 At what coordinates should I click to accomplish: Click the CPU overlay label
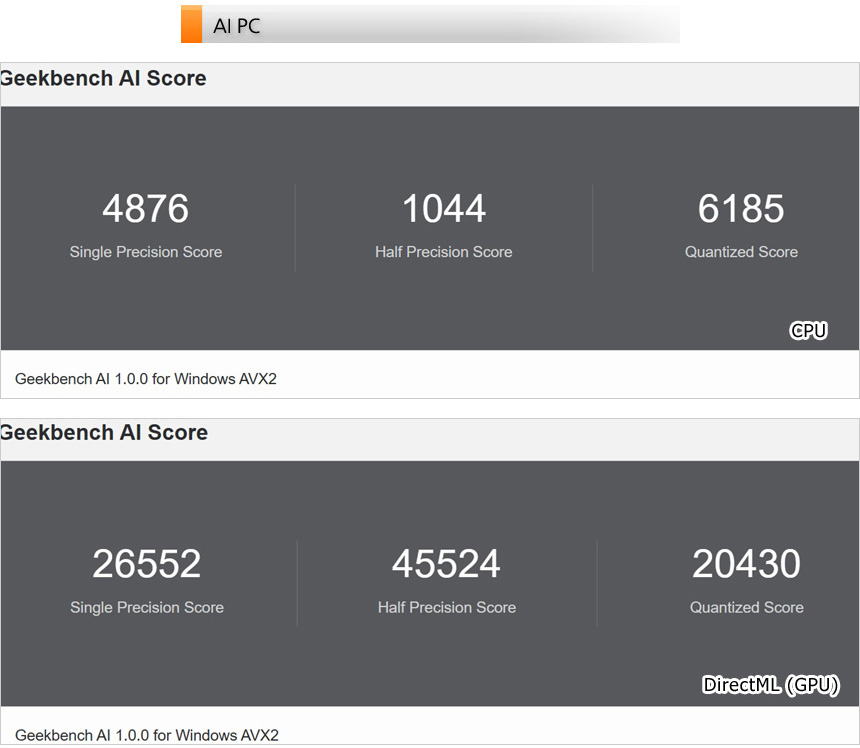809,331
